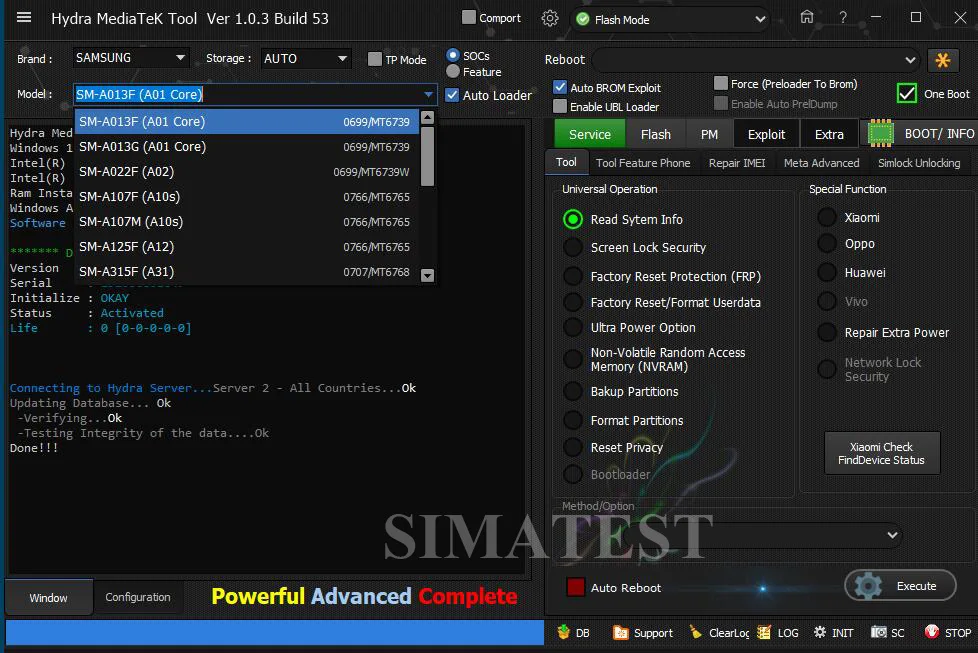
Task: Select Format Partitions option
Action: (573, 420)
